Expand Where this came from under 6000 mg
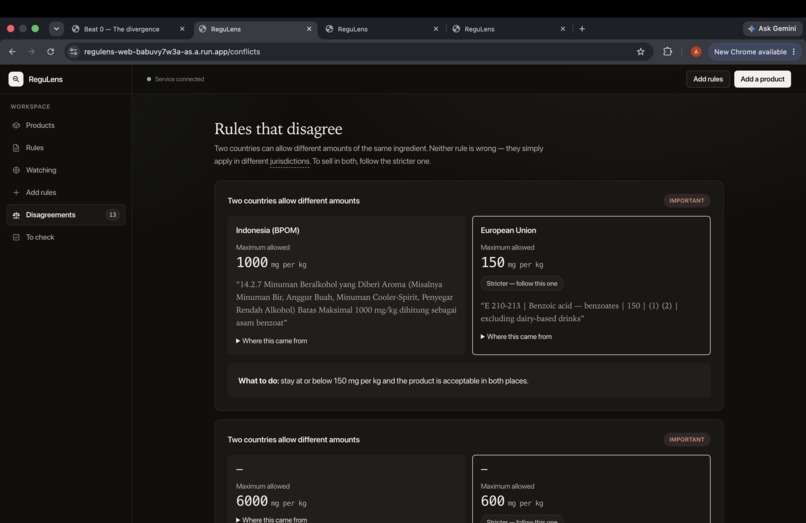Screen dimensions: 806x523 coord(271,519)
